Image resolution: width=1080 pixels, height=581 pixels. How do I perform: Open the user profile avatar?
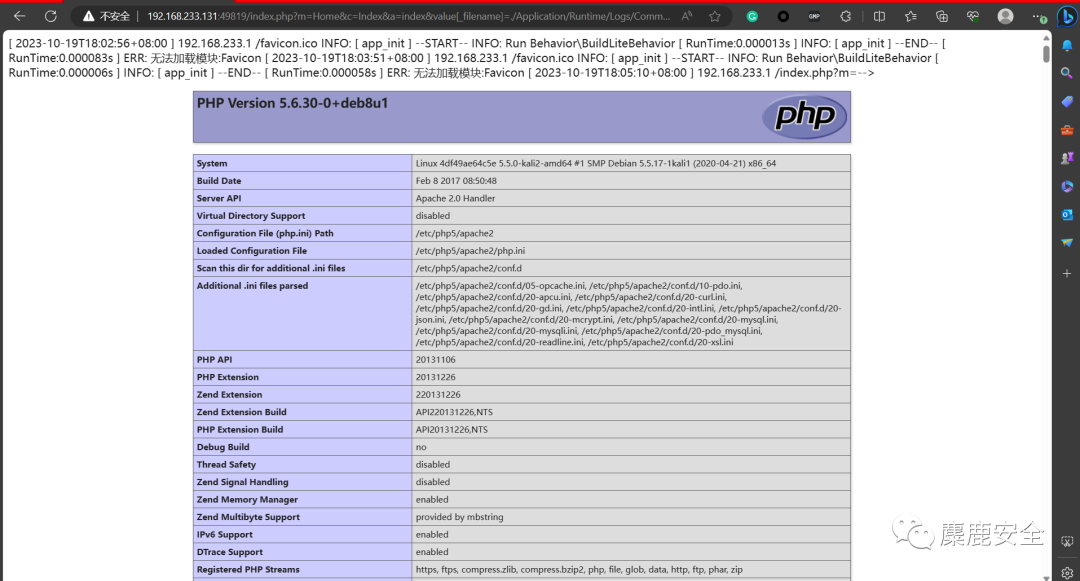click(1006, 16)
